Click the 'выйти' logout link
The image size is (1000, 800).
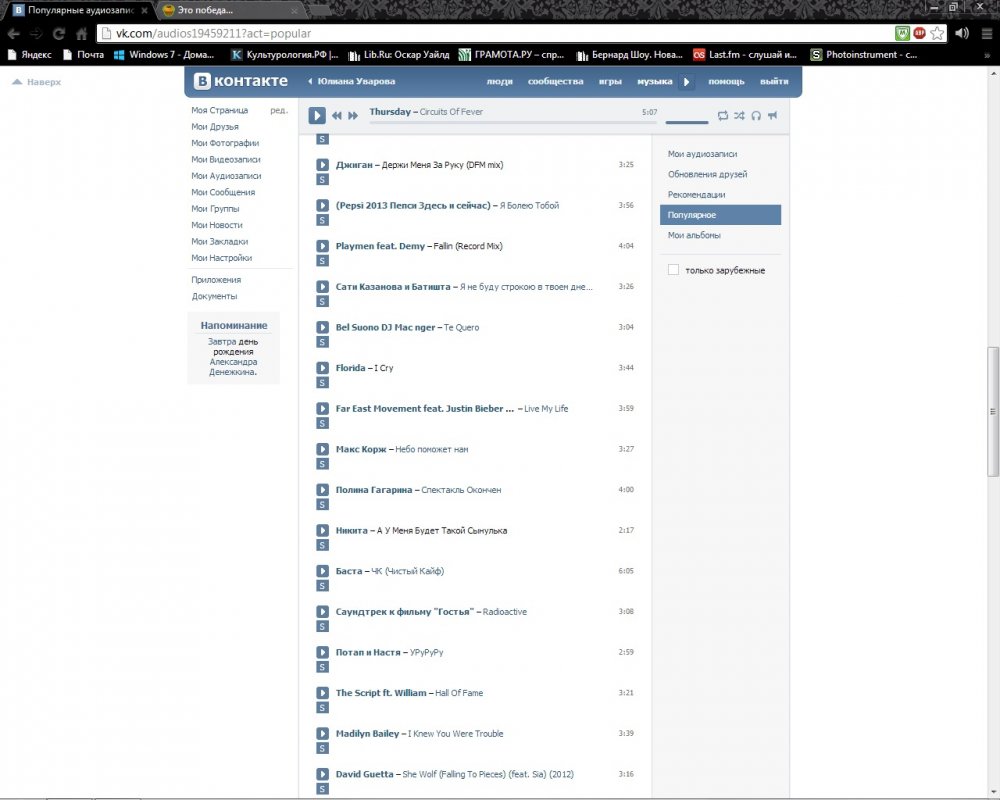click(x=773, y=82)
